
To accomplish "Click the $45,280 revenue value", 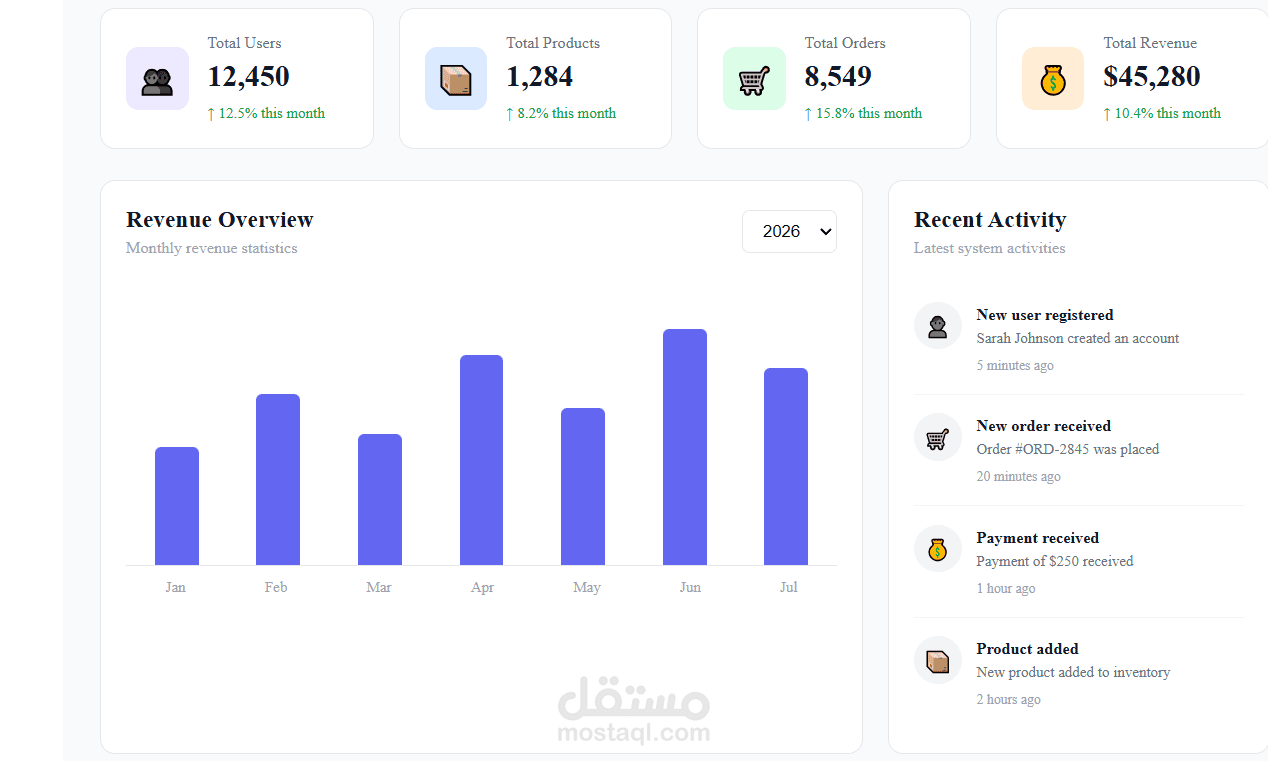I will [1152, 76].
